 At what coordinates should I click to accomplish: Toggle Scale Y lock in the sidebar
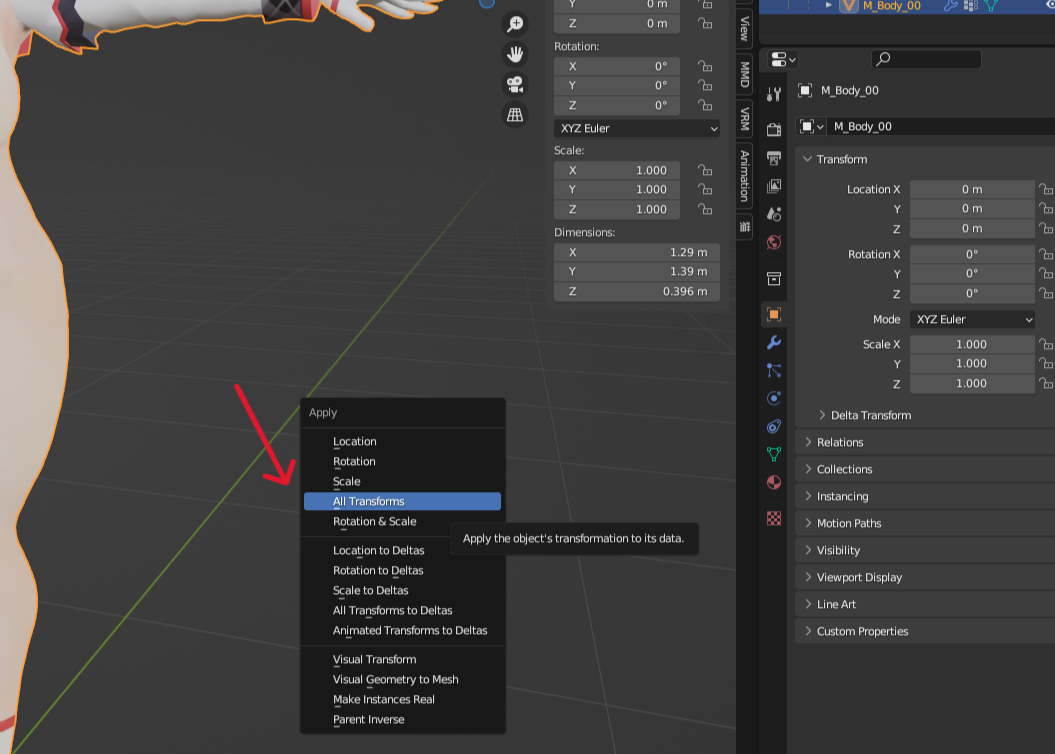(705, 190)
